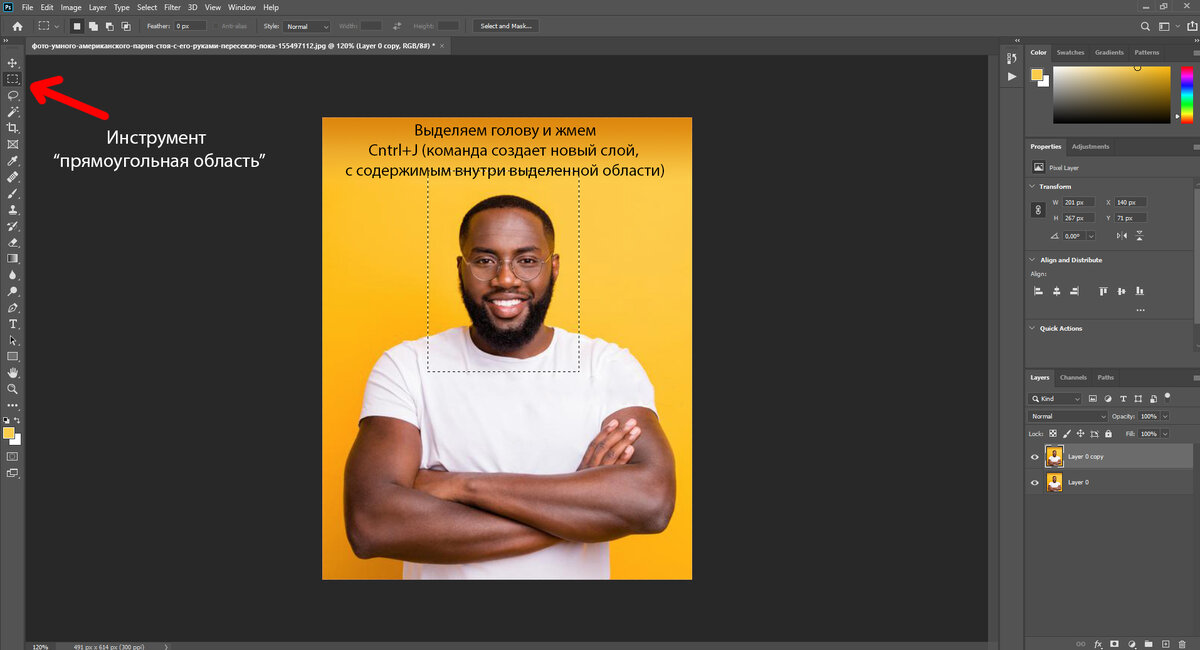Collapse the Align and Distribute section
Image resolution: width=1200 pixels, height=650 pixels.
pyautogui.click(x=1033, y=260)
